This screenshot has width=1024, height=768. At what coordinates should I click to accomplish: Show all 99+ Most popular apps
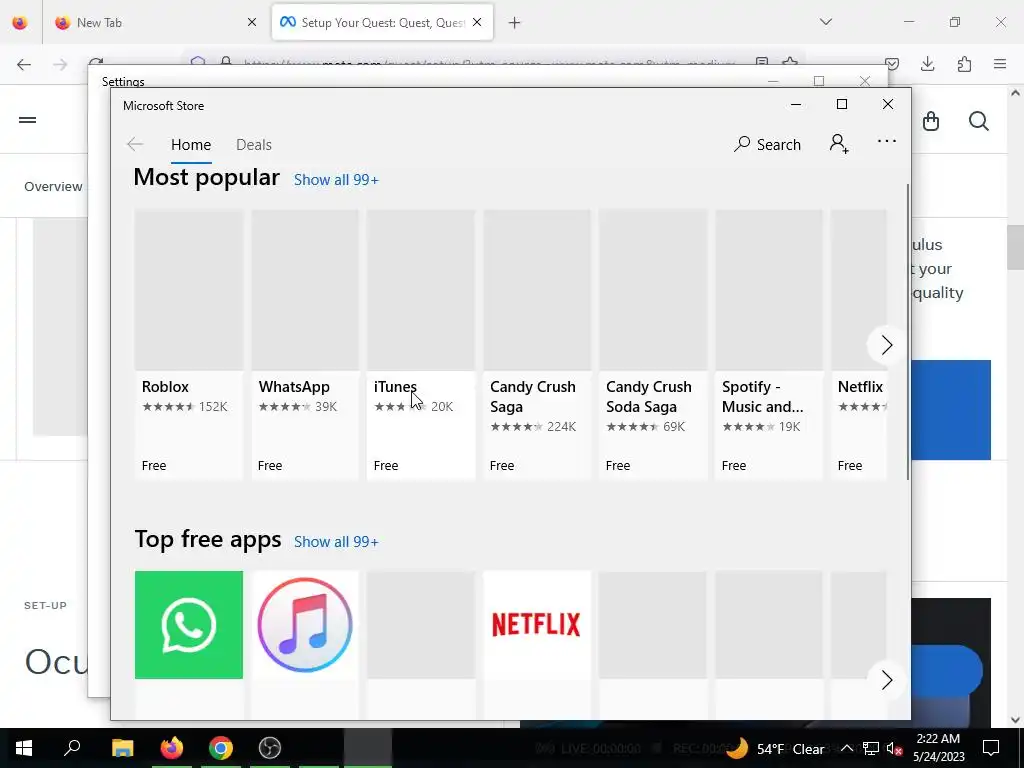pos(336,180)
